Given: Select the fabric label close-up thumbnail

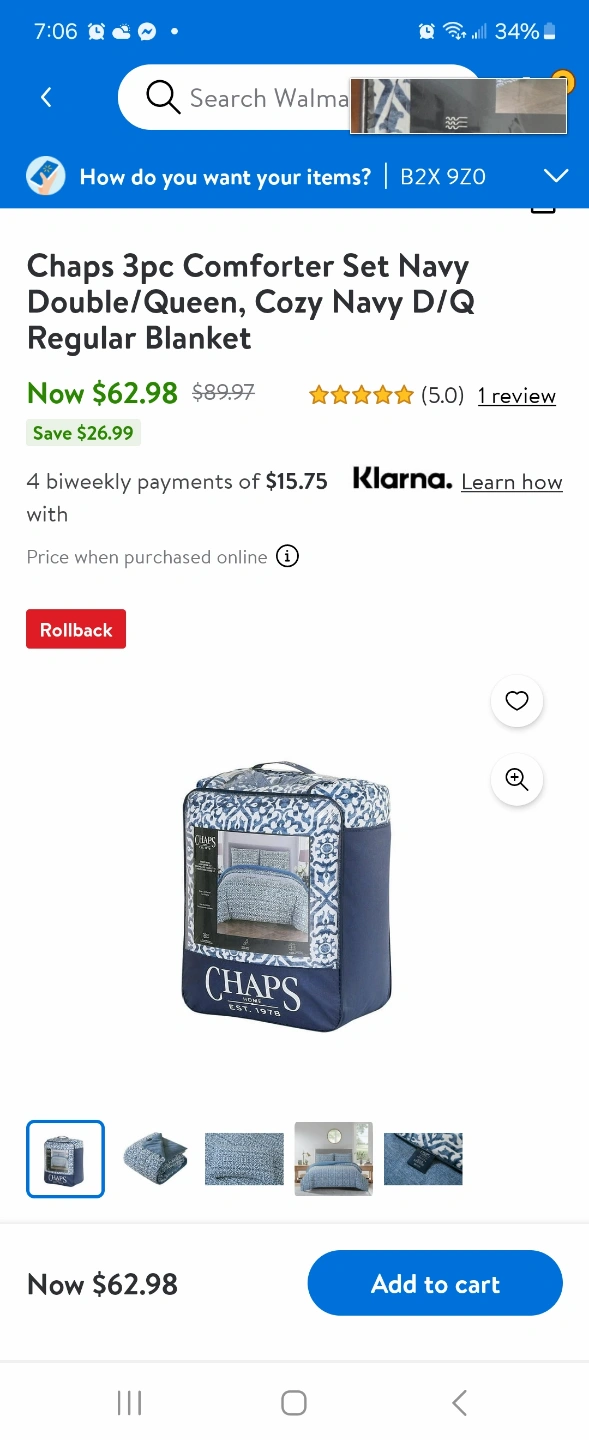Looking at the screenshot, I should [423, 1159].
